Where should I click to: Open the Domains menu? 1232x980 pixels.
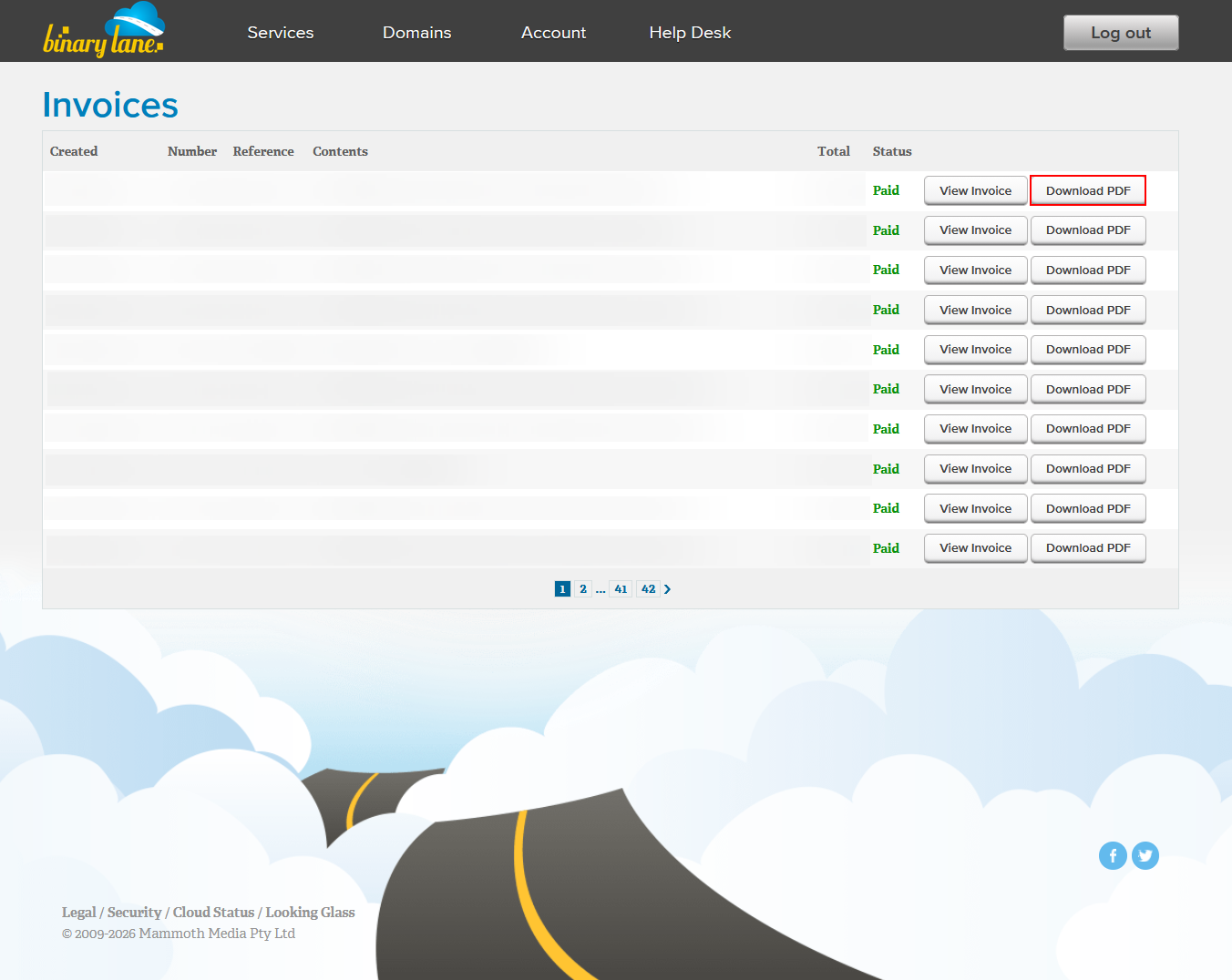pos(417,33)
